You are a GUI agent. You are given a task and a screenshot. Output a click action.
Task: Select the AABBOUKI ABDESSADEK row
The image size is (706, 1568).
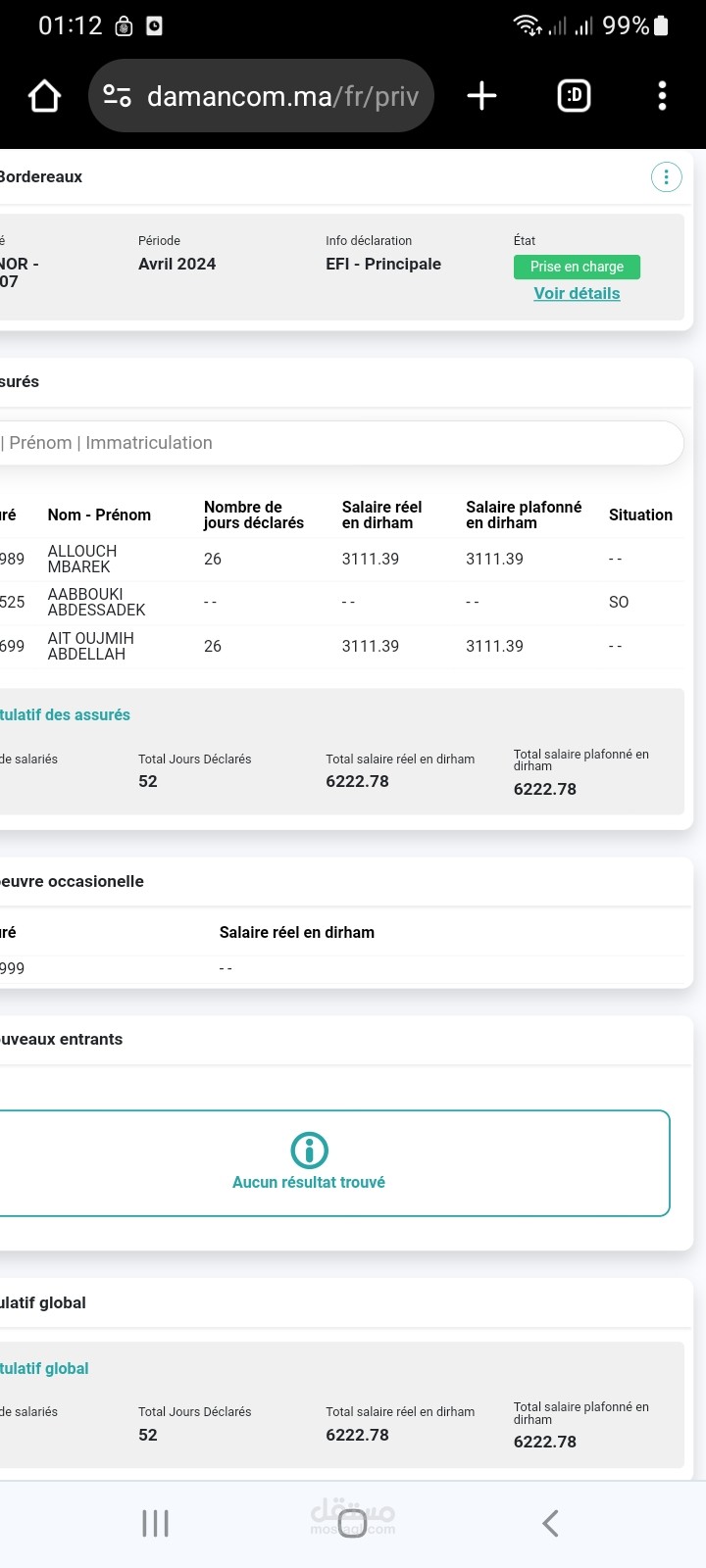[341, 602]
